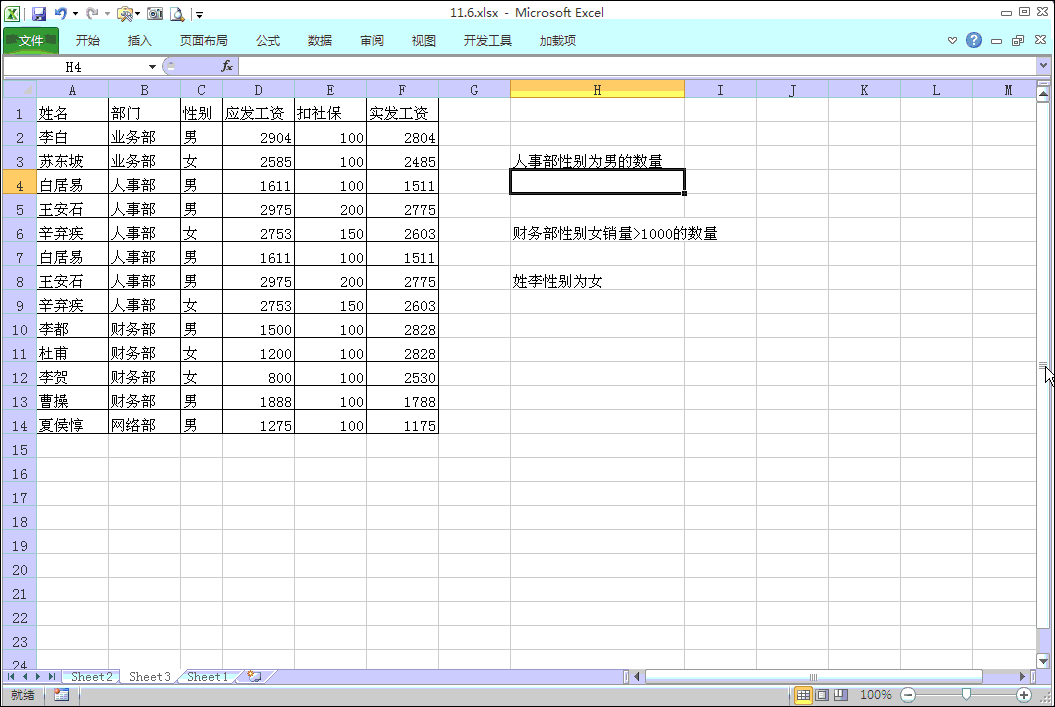Click the 100% zoom level button
Viewport: 1055px width, 707px height.
[x=876, y=695]
